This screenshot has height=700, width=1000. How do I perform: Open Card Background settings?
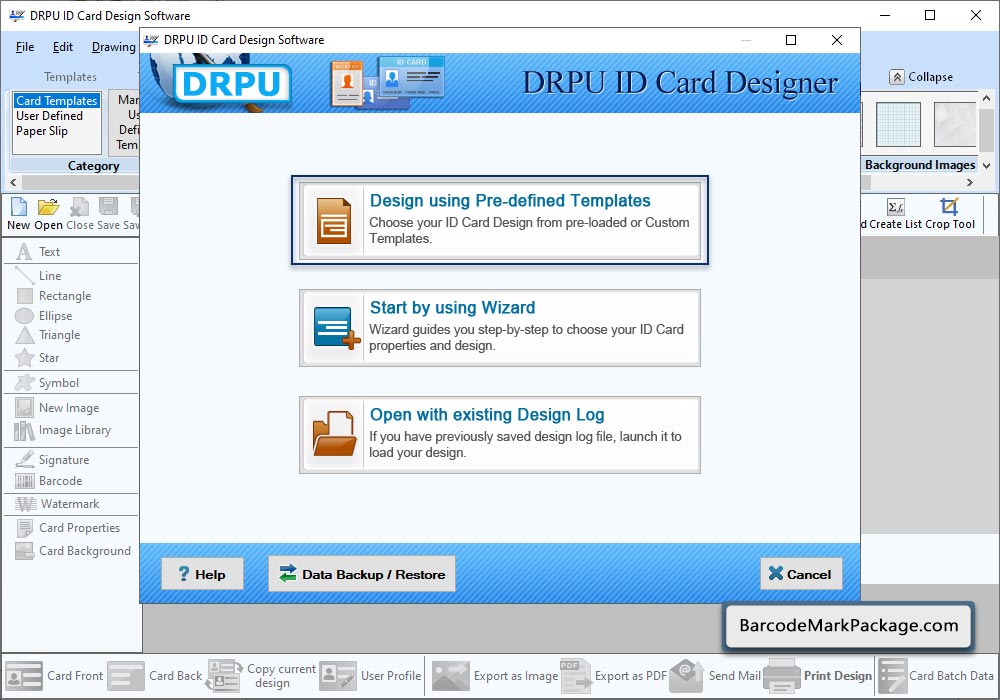pyautogui.click(x=73, y=551)
